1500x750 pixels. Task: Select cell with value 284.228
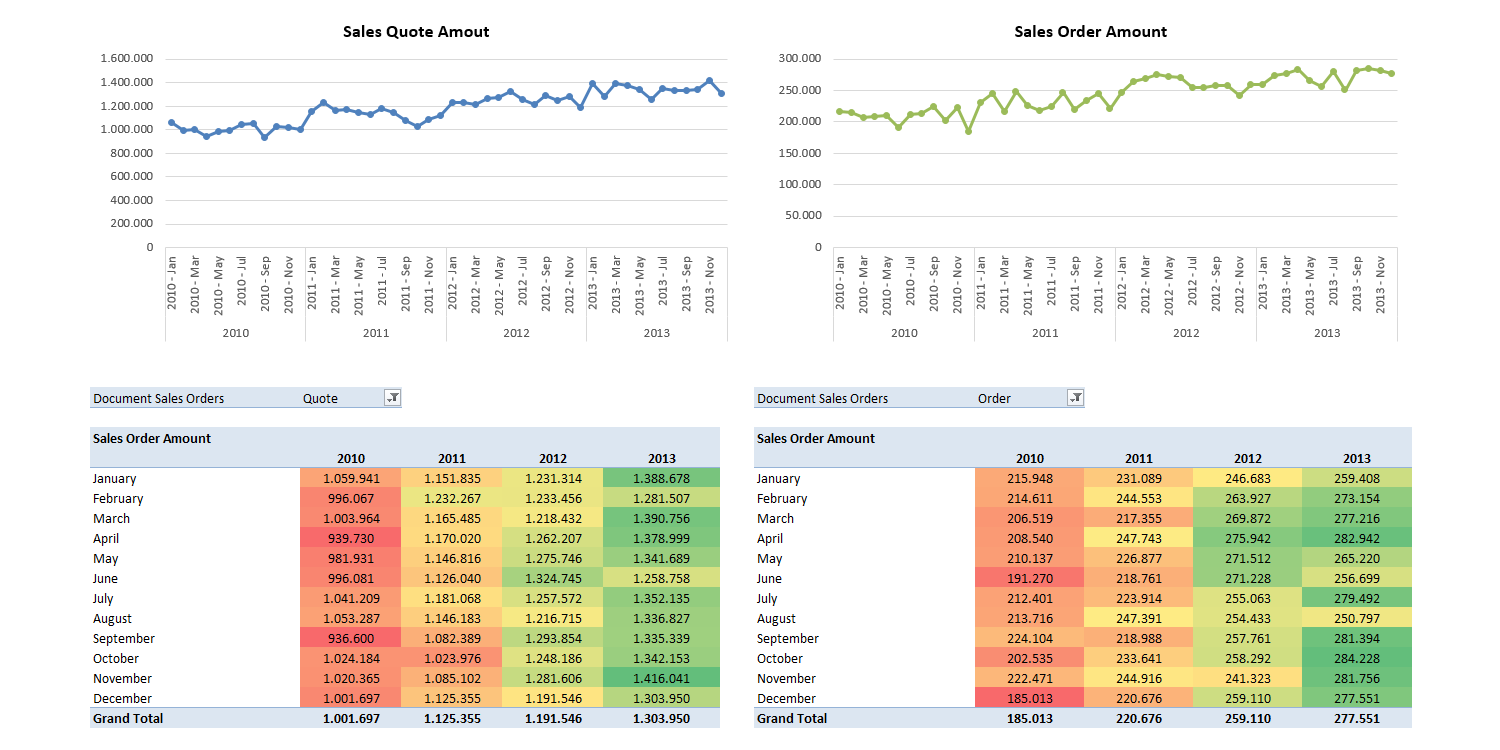1357,658
